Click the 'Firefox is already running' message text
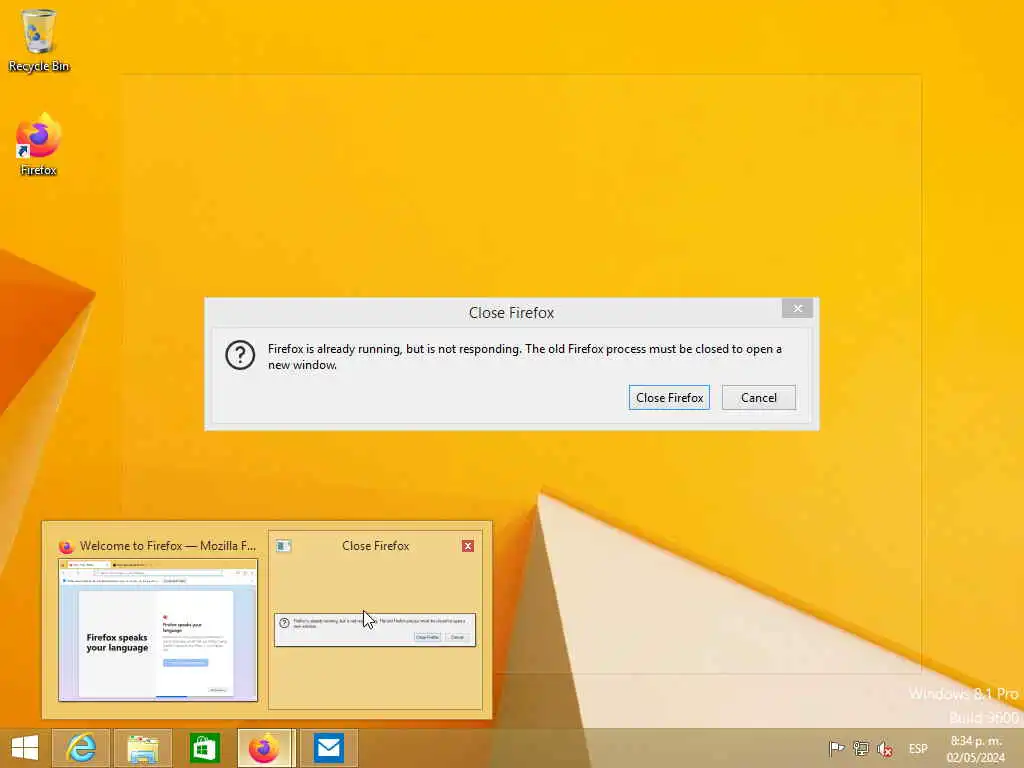This screenshot has width=1024, height=768. pos(524,357)
